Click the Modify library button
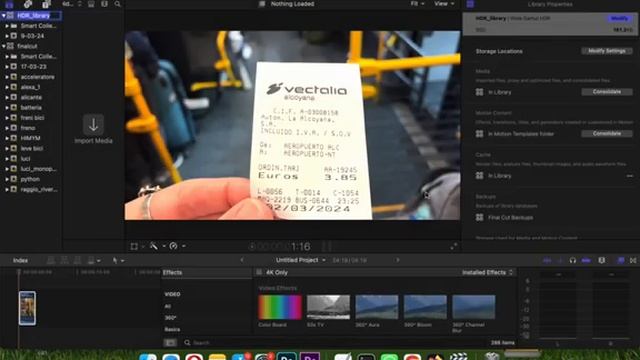Viewport: 640px width, 360px height. [x=619, y=18]
